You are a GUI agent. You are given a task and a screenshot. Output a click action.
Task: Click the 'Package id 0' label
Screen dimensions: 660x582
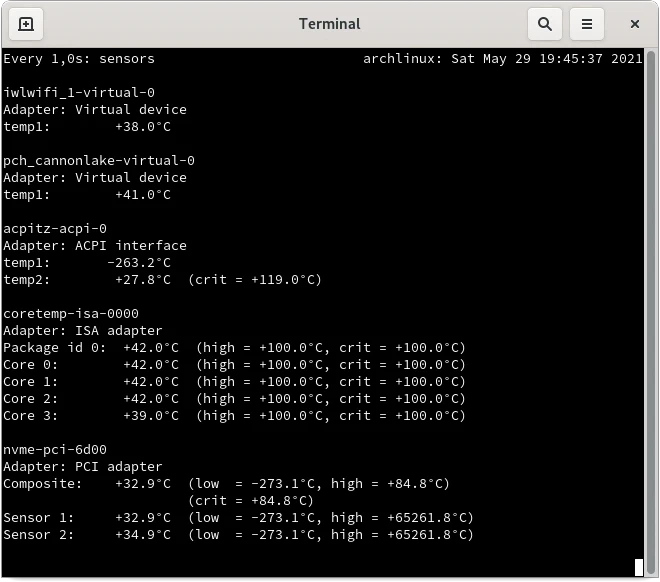[54, 348]
